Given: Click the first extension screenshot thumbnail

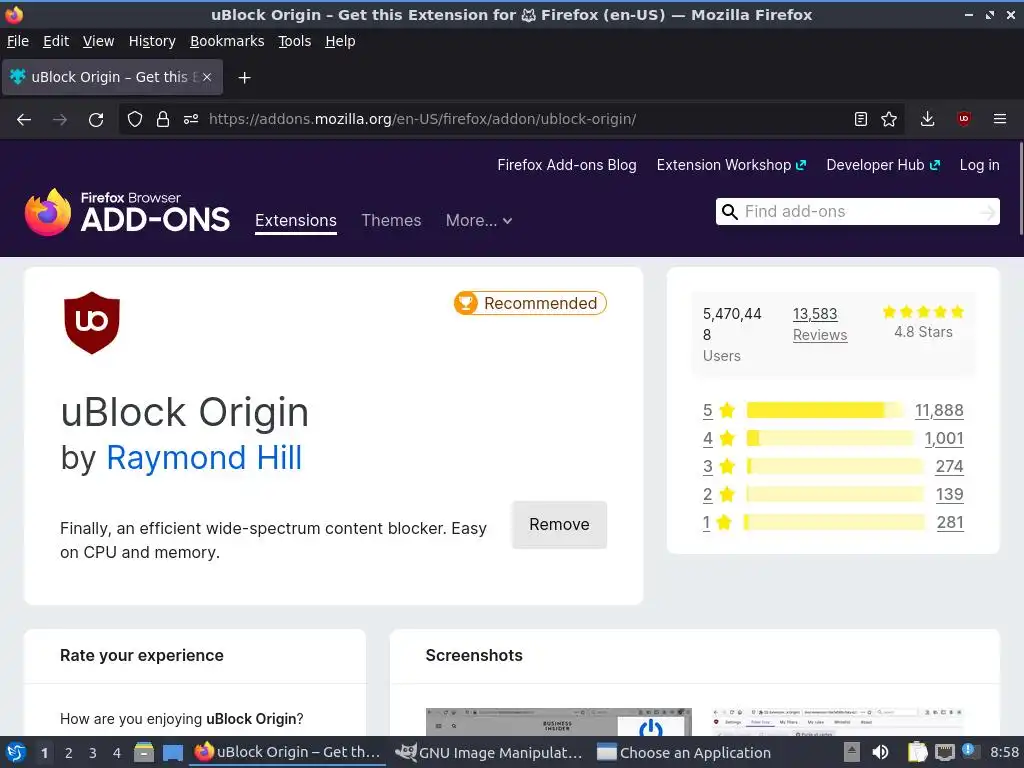Looking at the screenshot, I should click(558, 722).
